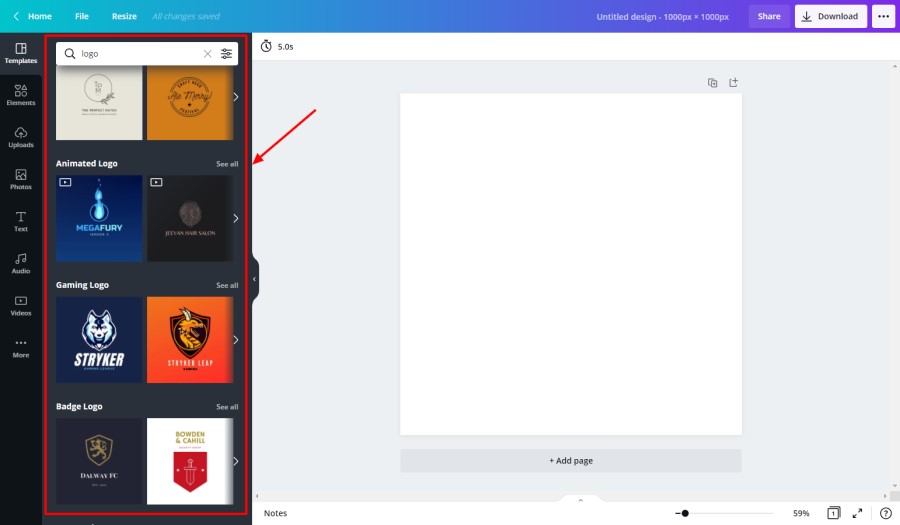Expand the bottom pages drawer chevron
The width and height of the screenshot is (900, 525).
coord(580,500)
